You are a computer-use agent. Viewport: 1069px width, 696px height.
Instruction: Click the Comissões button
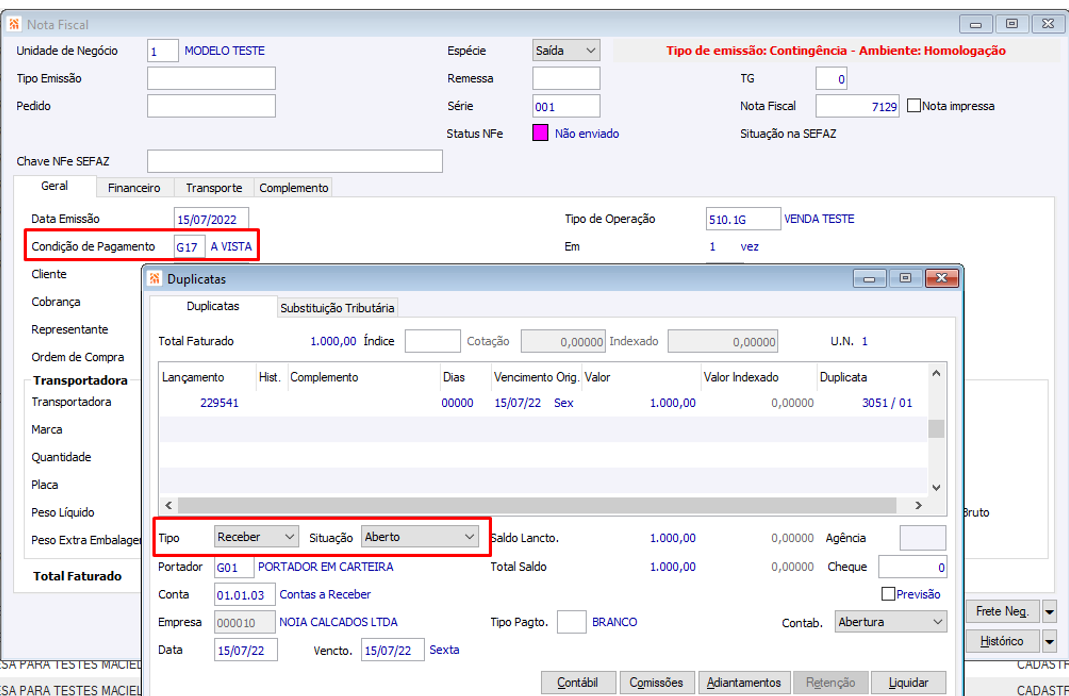pyautogui.click(x=656, y=682)
